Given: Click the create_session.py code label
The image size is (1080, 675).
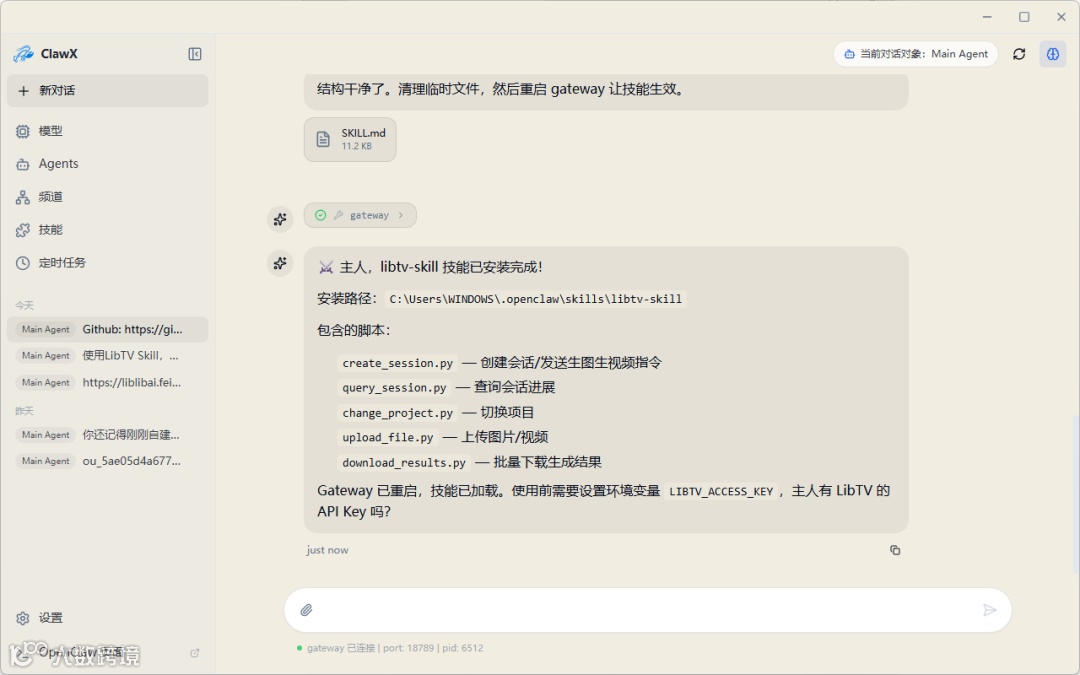Looking at the screenshot, I should (x=397, y=363).
